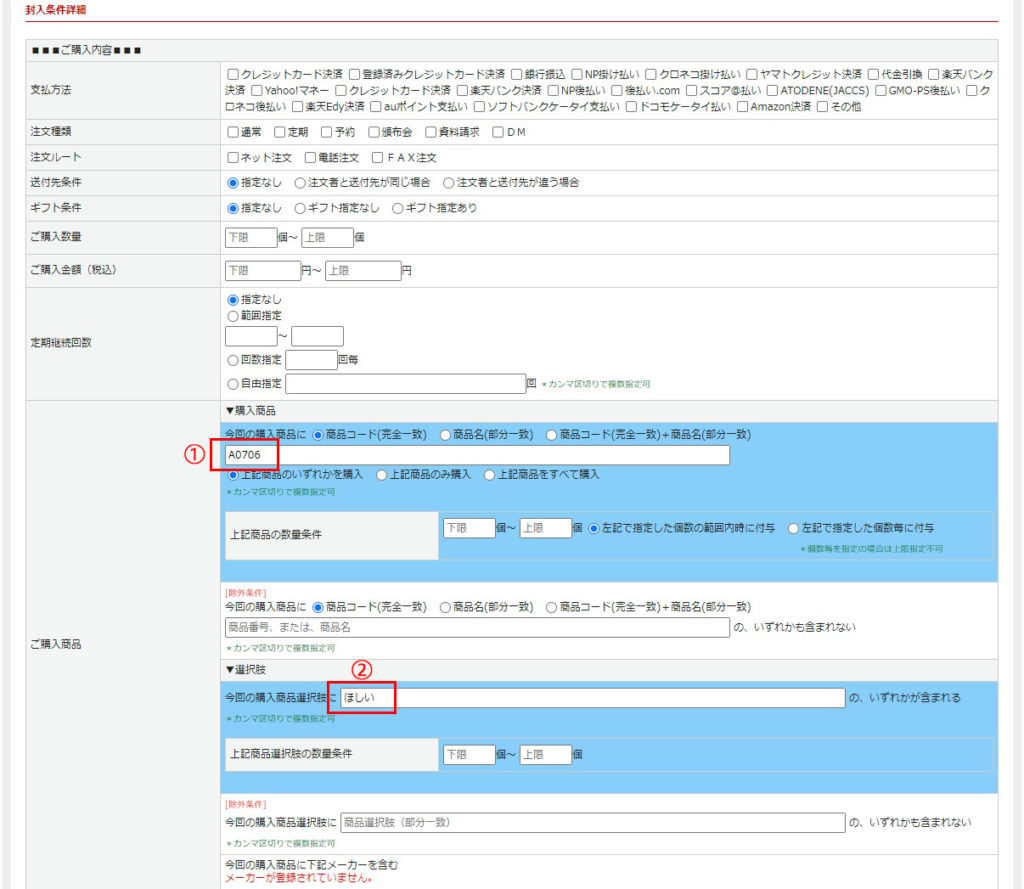Check the 後払い.com option
The image size is (1024, 889).
pyautogui.click(x=616, y=90)
